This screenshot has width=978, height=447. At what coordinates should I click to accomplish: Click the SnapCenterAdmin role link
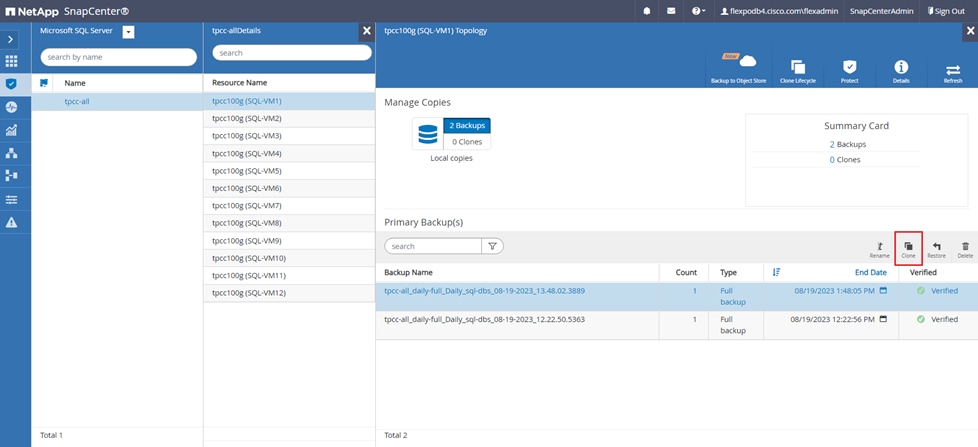point(881,11)
